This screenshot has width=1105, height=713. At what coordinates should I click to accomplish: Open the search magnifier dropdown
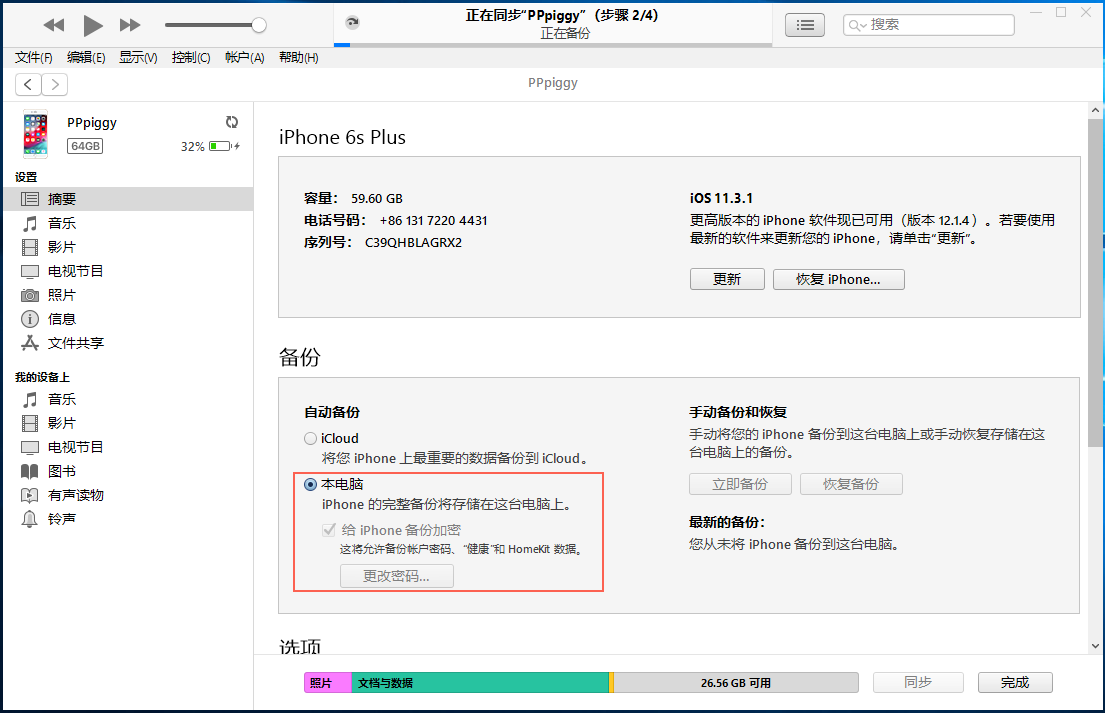[858, 25]
